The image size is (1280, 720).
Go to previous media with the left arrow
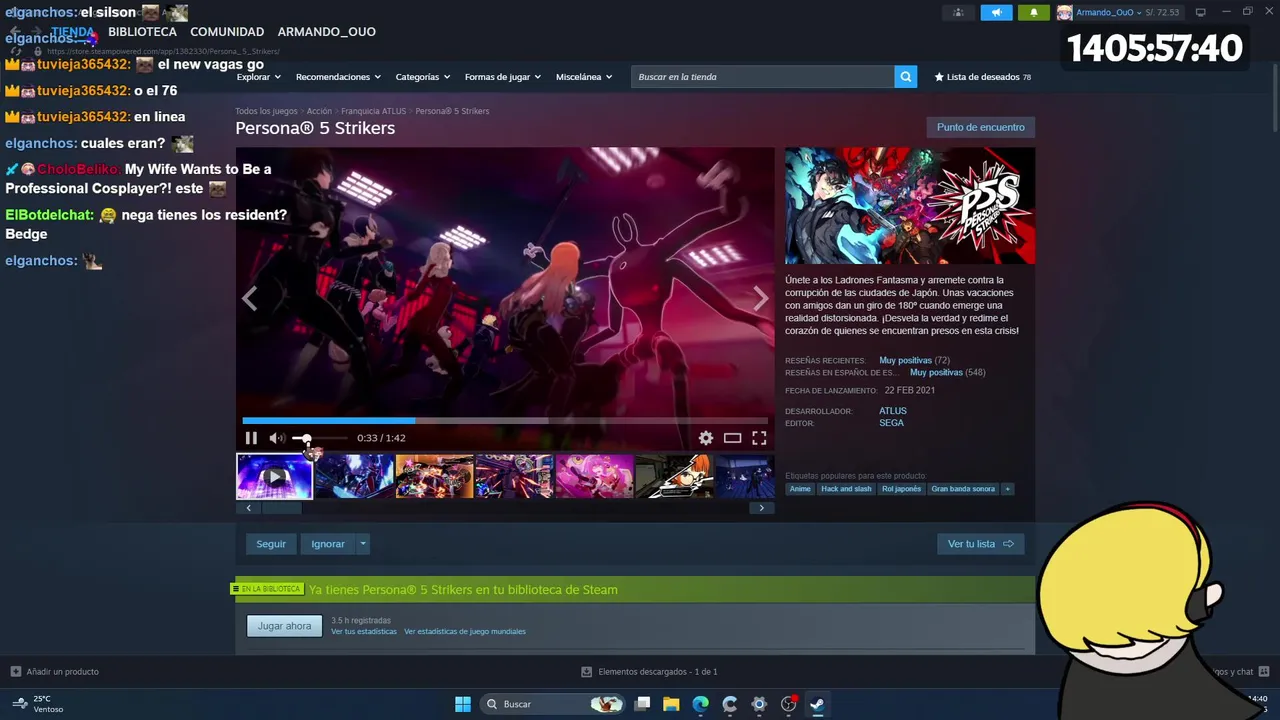(x=250, y=298)
